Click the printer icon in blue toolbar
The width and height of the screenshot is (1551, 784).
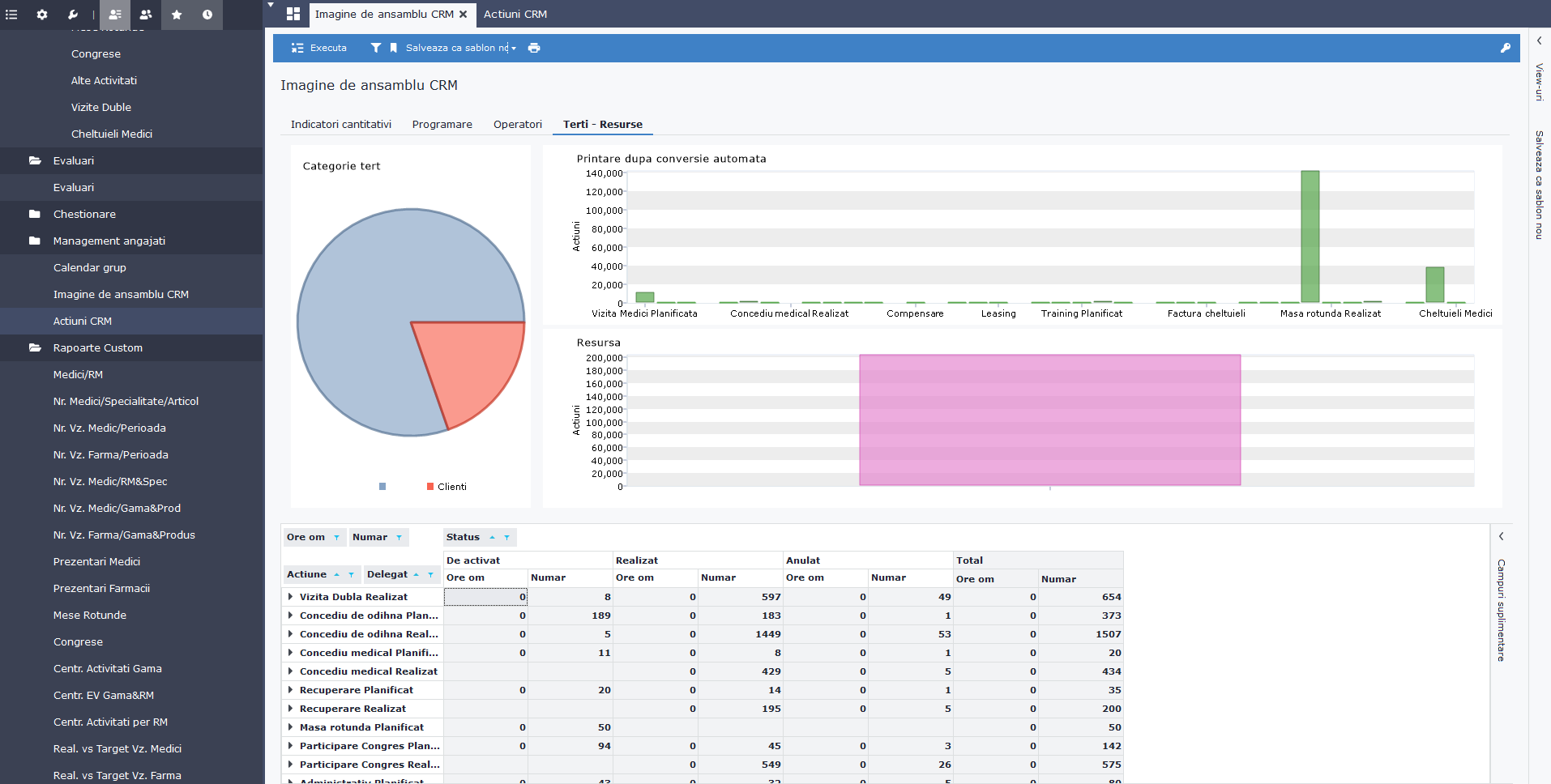(x=534, y=48)
